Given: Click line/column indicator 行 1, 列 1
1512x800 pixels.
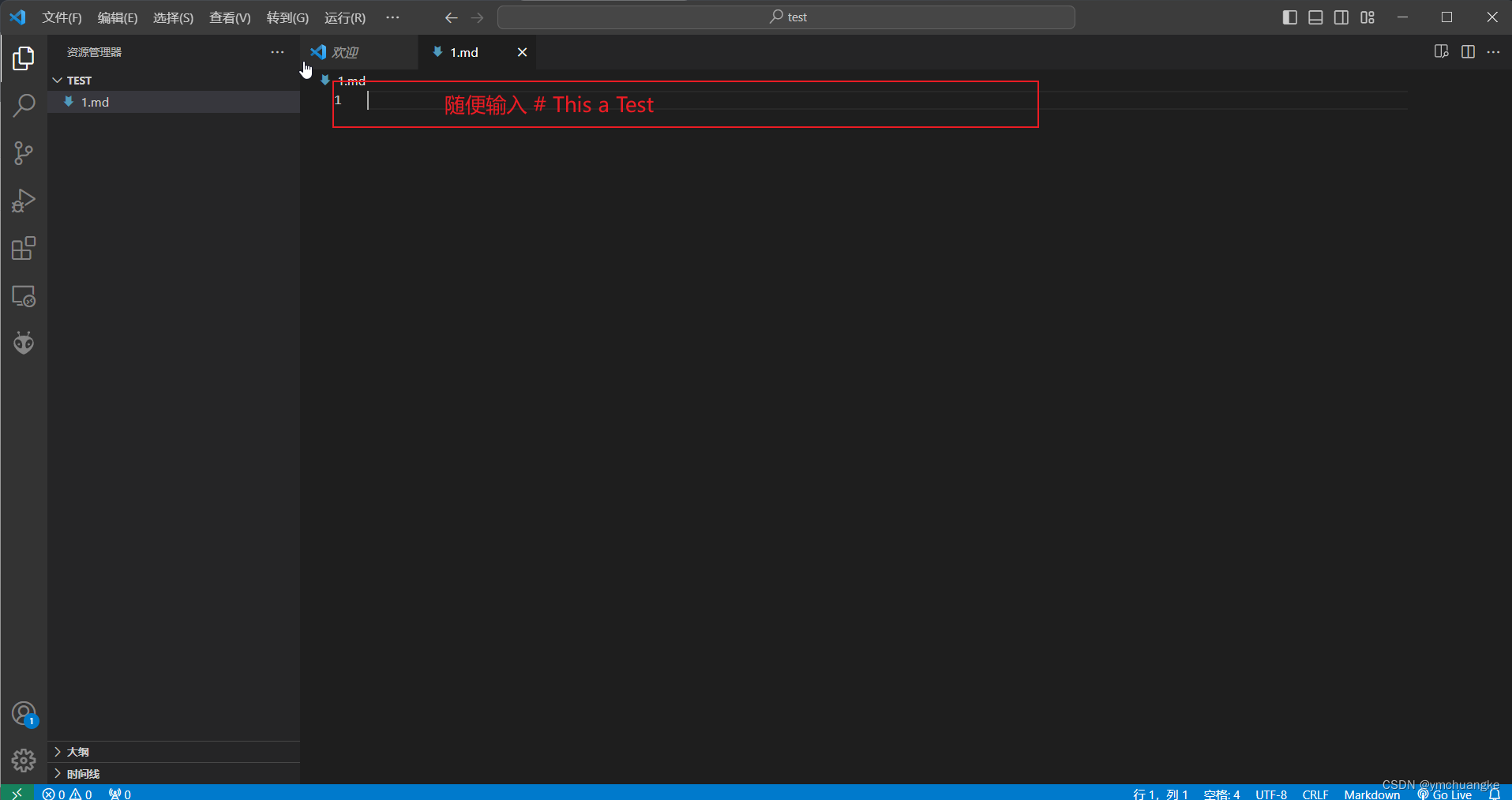Looking at the screenshot, I should [x=1161, y=794].
